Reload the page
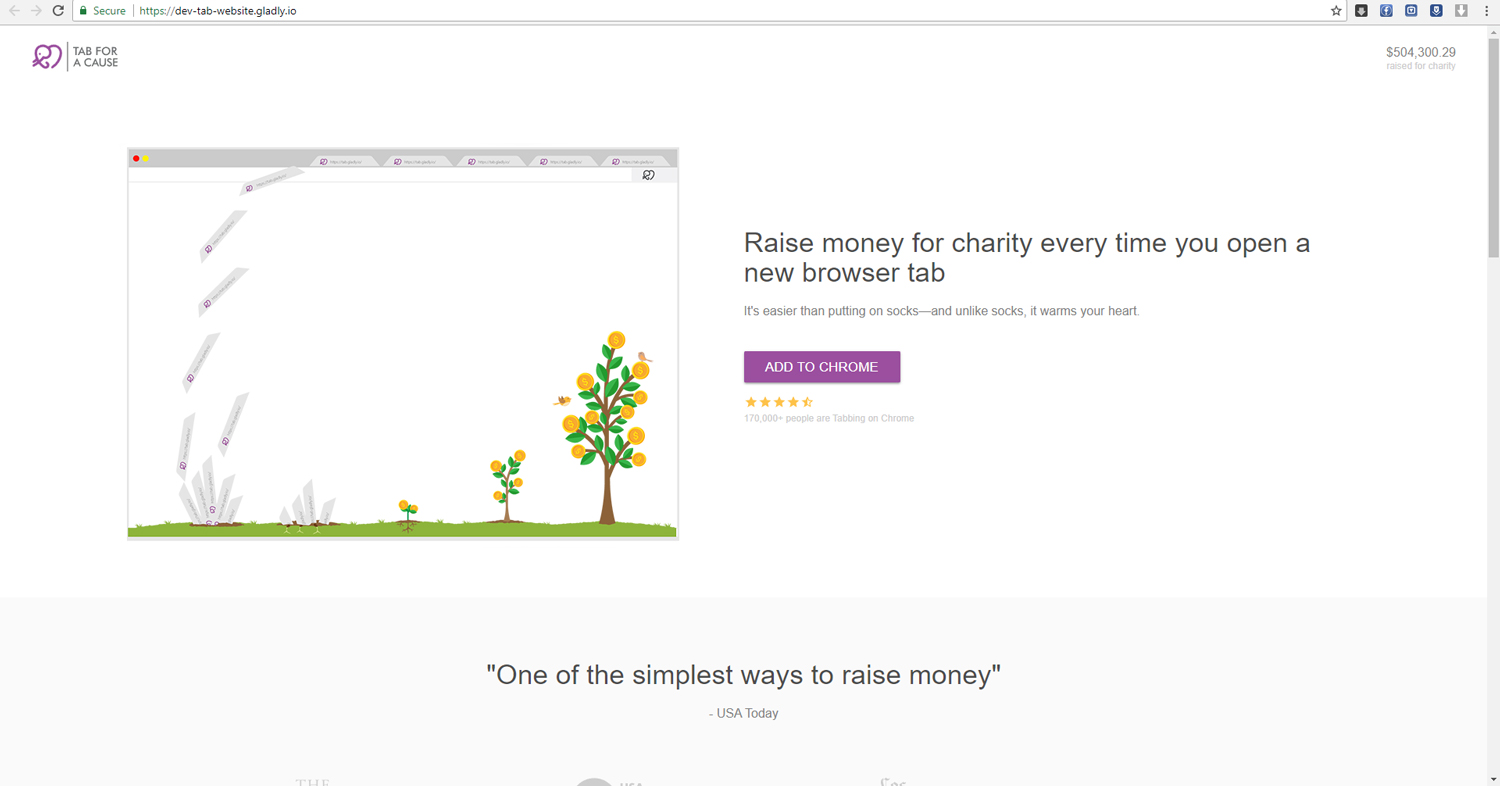1500x786 pixels. tap(58, 11)
